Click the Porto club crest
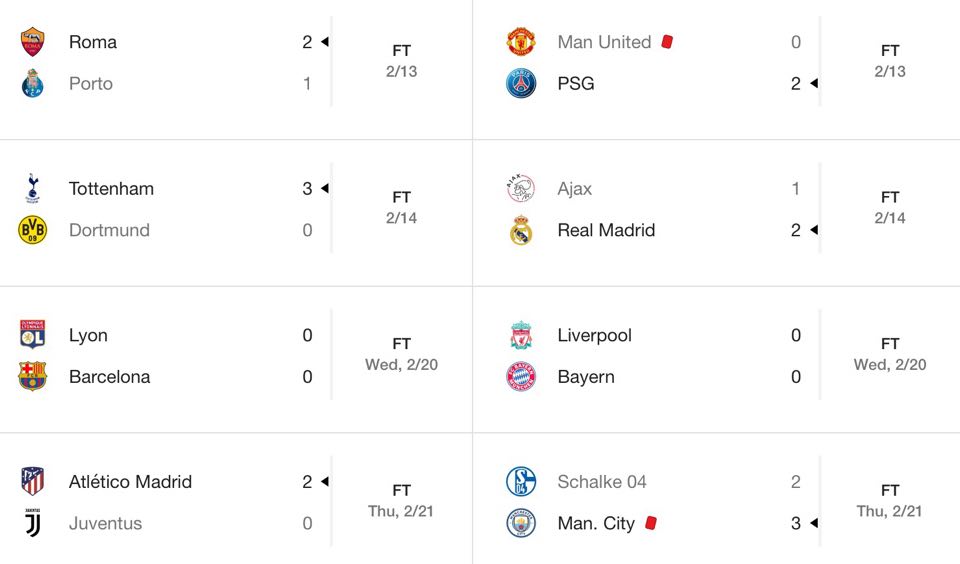This screenshot has width=960, height=564. tap(32, 83)
